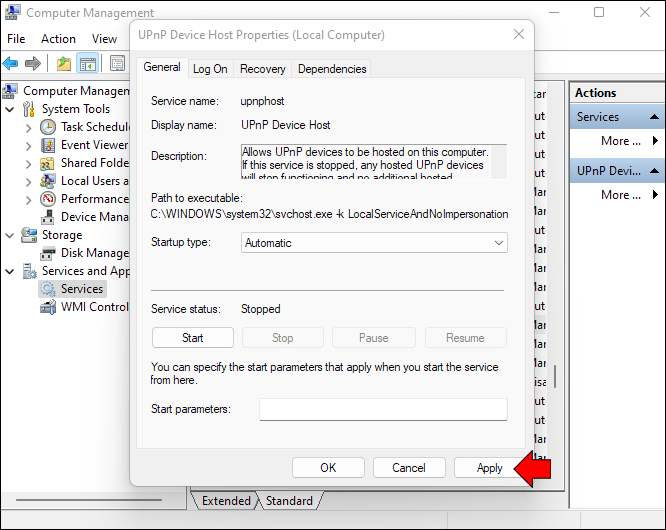Click the Storage drive icon
The height and width of the screenshot is (530, 666).
coord(29,235)
